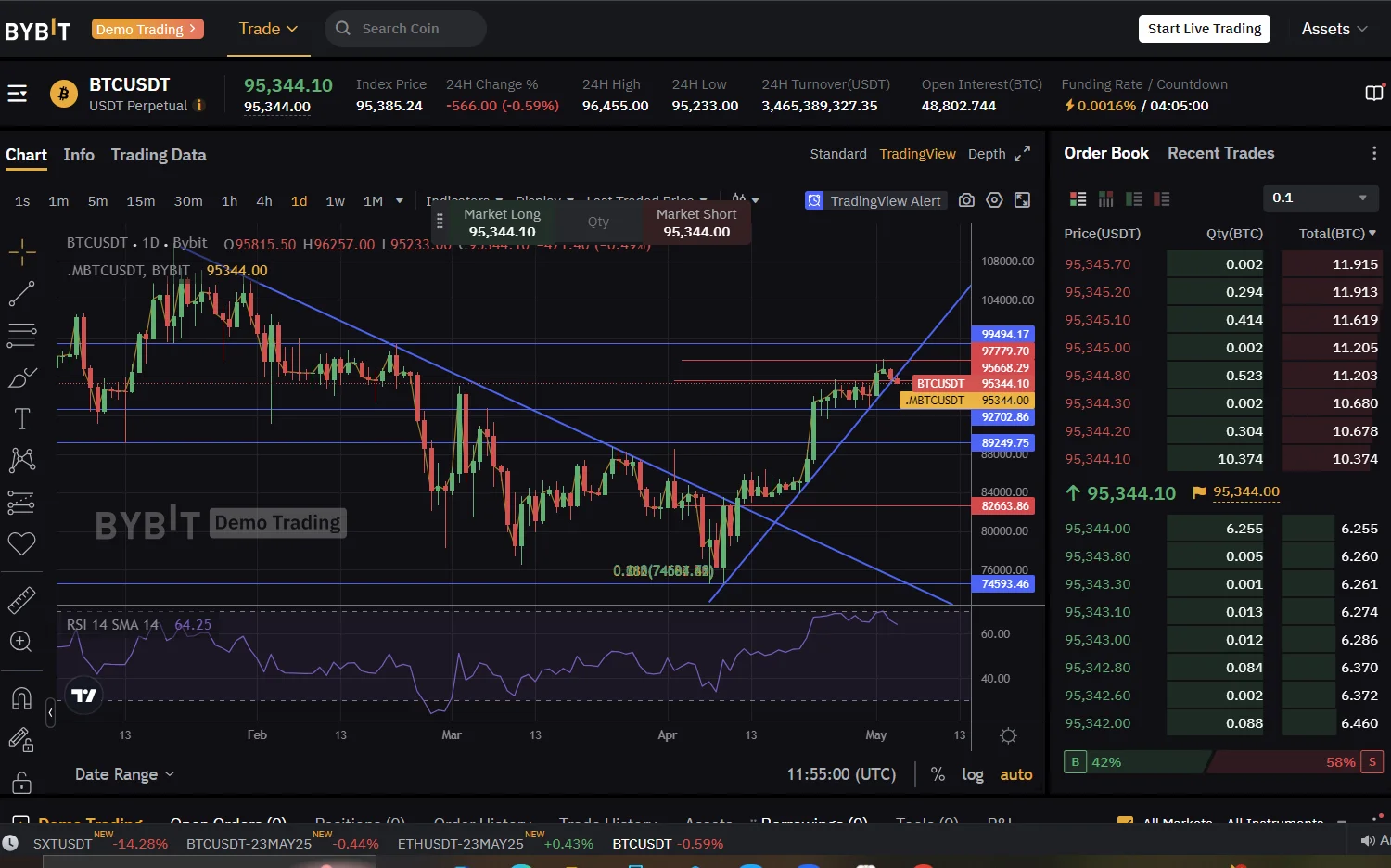Open the 0.1 price grouping dropdown
The width and height of the screenshot is (1391, 868).
tap(1321, 198)
